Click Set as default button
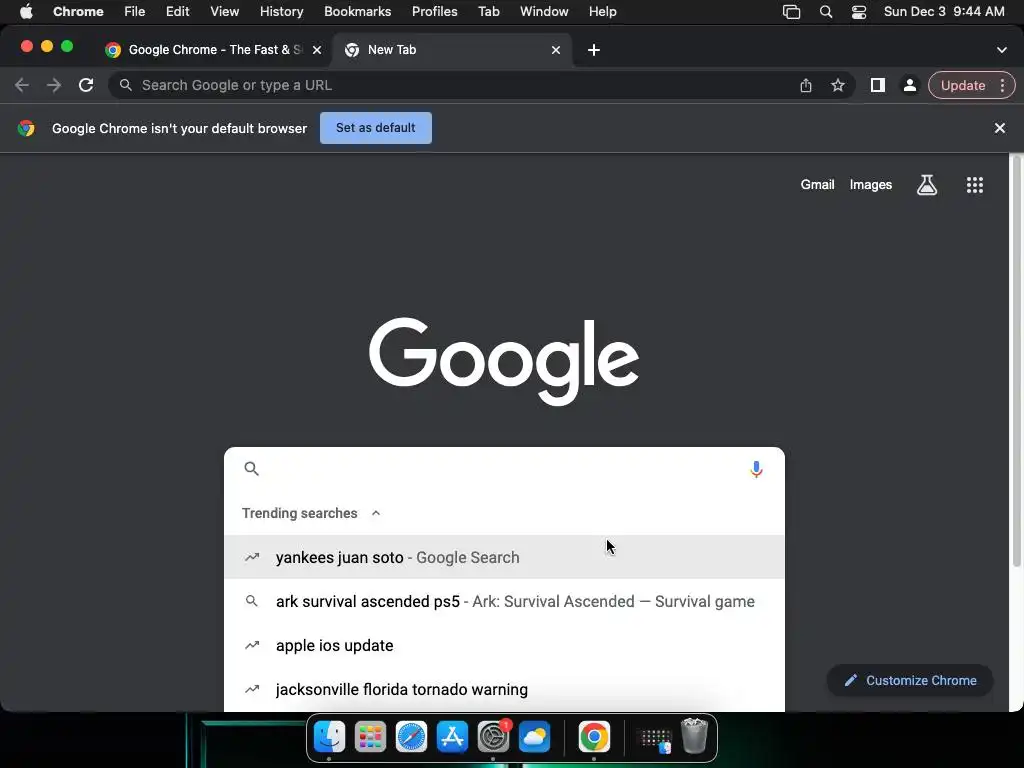The height and width of the screenshot is (768, 1024). [376, 128]
